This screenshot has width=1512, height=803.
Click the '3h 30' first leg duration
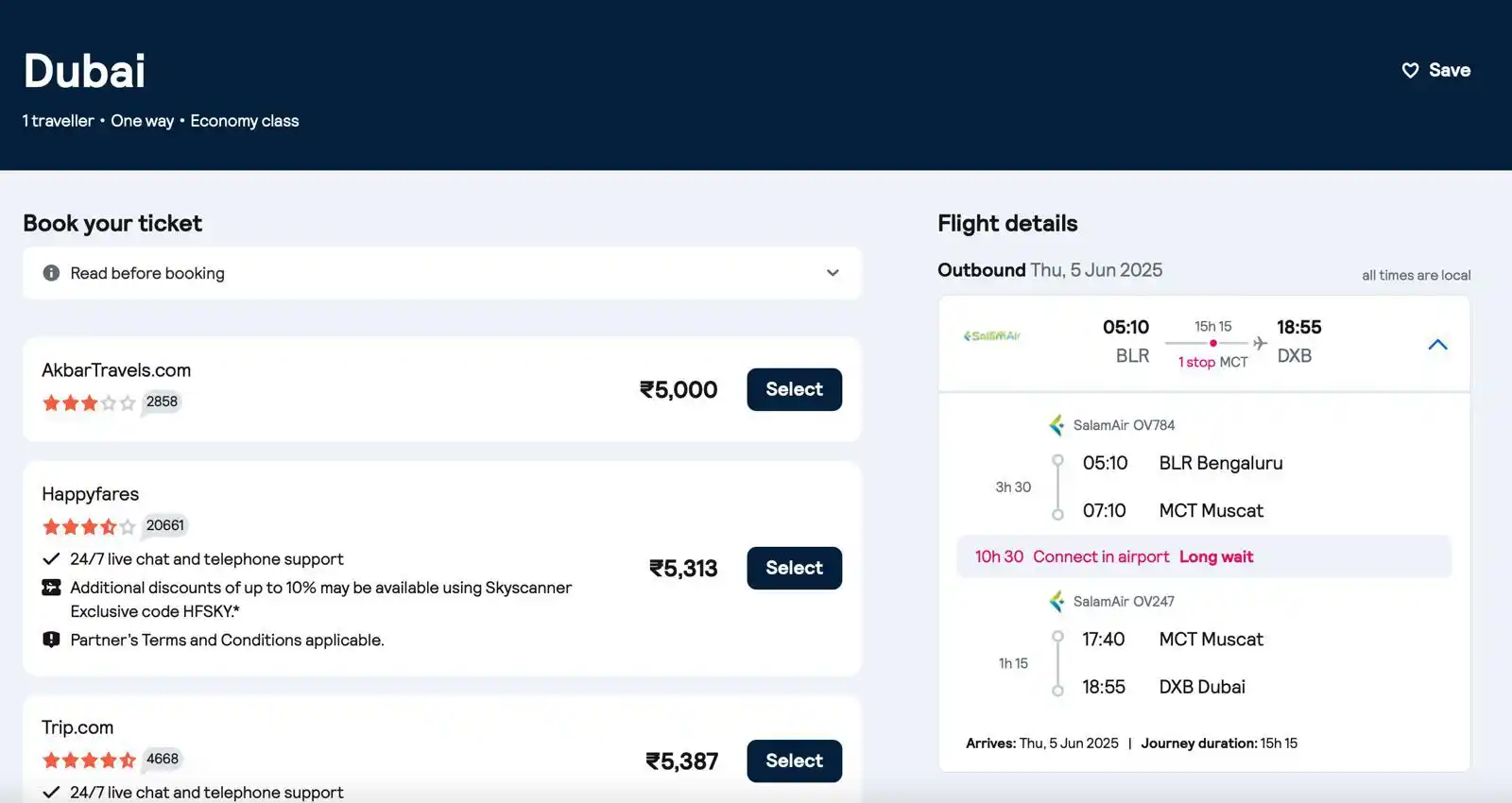1013,487
